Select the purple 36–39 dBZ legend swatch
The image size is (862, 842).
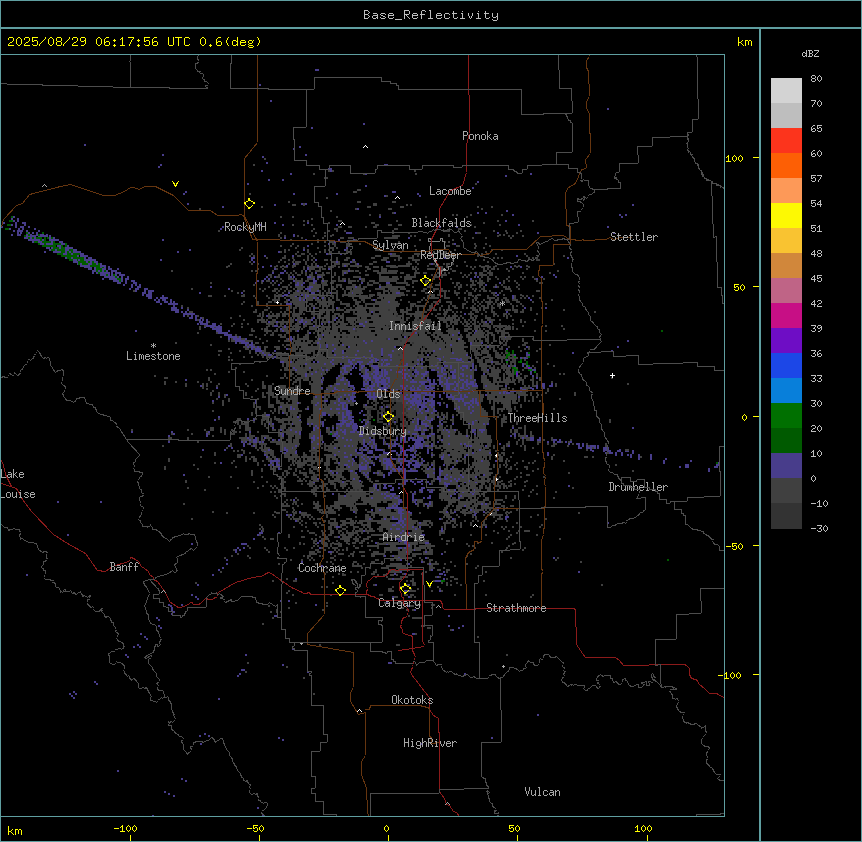pos(786,341)
